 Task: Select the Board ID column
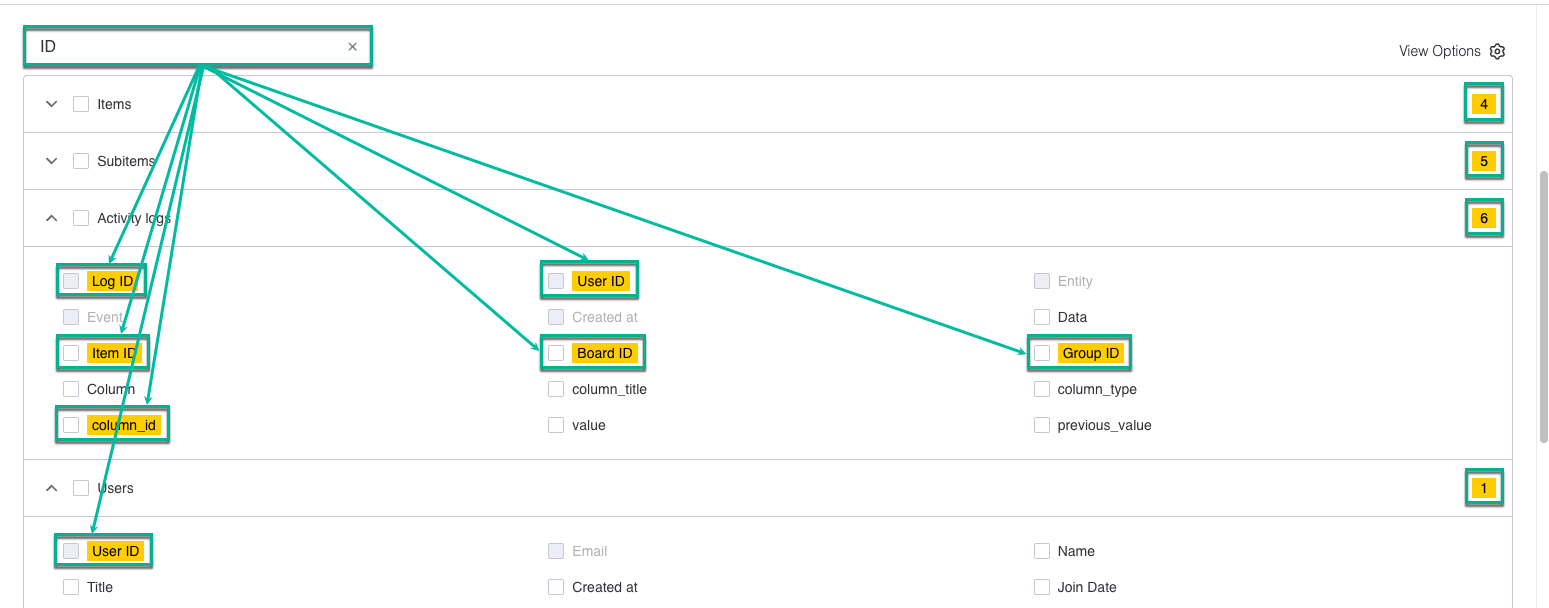pyautogui.click(x=556, y=353)
